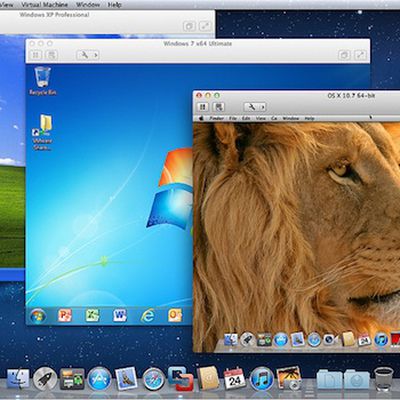Open Mission Control in the guest OS X Dock
The image size is (400, 400).
click(264, 340)
